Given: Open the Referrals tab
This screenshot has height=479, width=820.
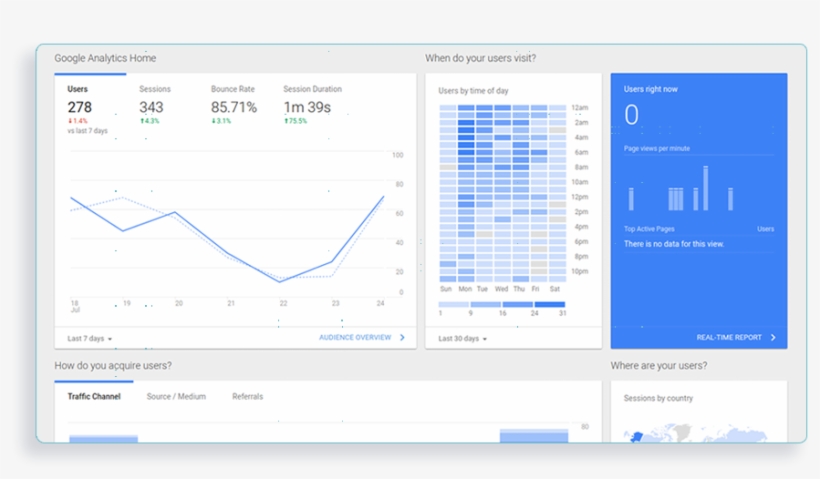Looking at the screenshot, I should click(x=248, y=397).
